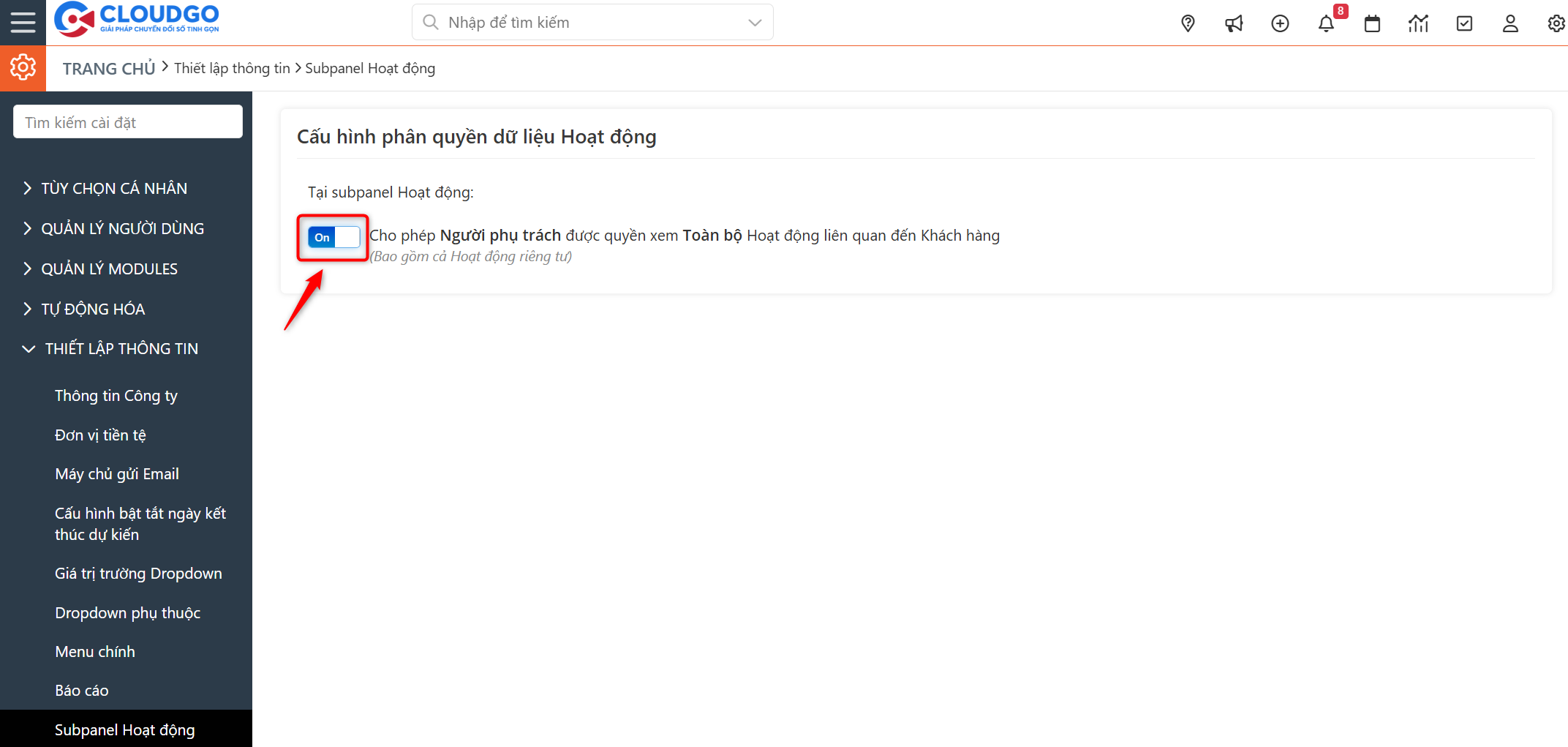Viewport: 1568px width, 747px height.
Task: Open the notifications bell with 8 alerts
Action: (1326, 23)
